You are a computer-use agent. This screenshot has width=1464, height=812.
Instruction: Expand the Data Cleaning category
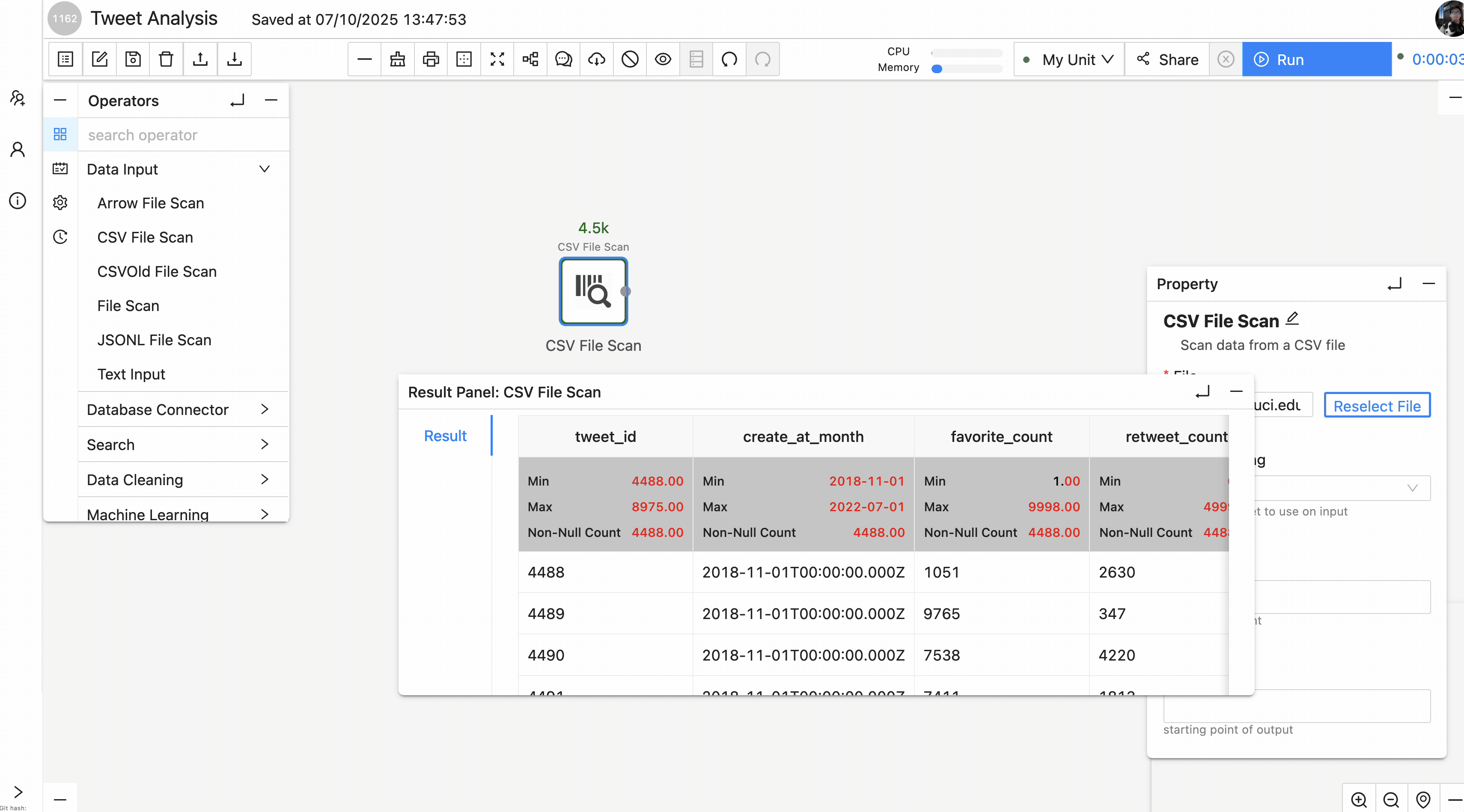(183, 479)
